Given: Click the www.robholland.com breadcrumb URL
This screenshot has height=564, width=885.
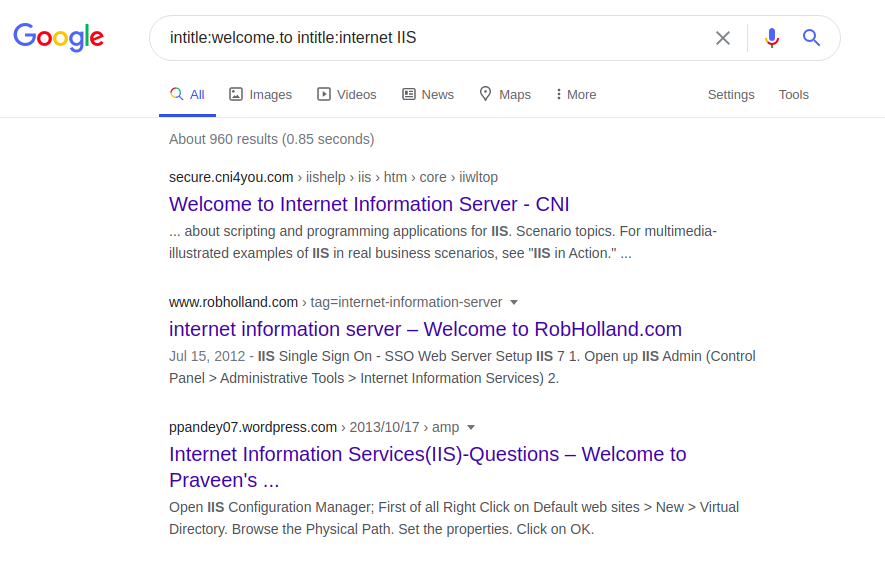Looking at the screenshot, I should pyautogui.click(x=234, y=302).
